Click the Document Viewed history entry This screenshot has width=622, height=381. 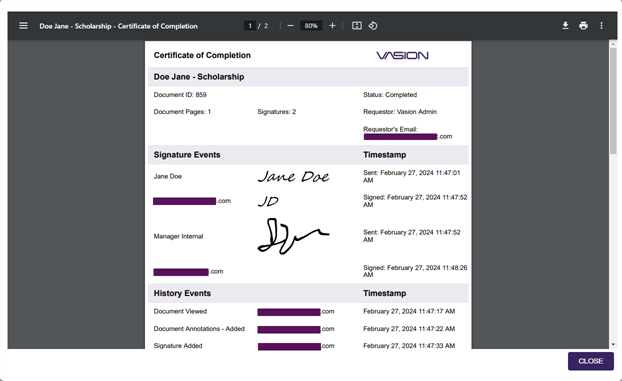[180, 312]
